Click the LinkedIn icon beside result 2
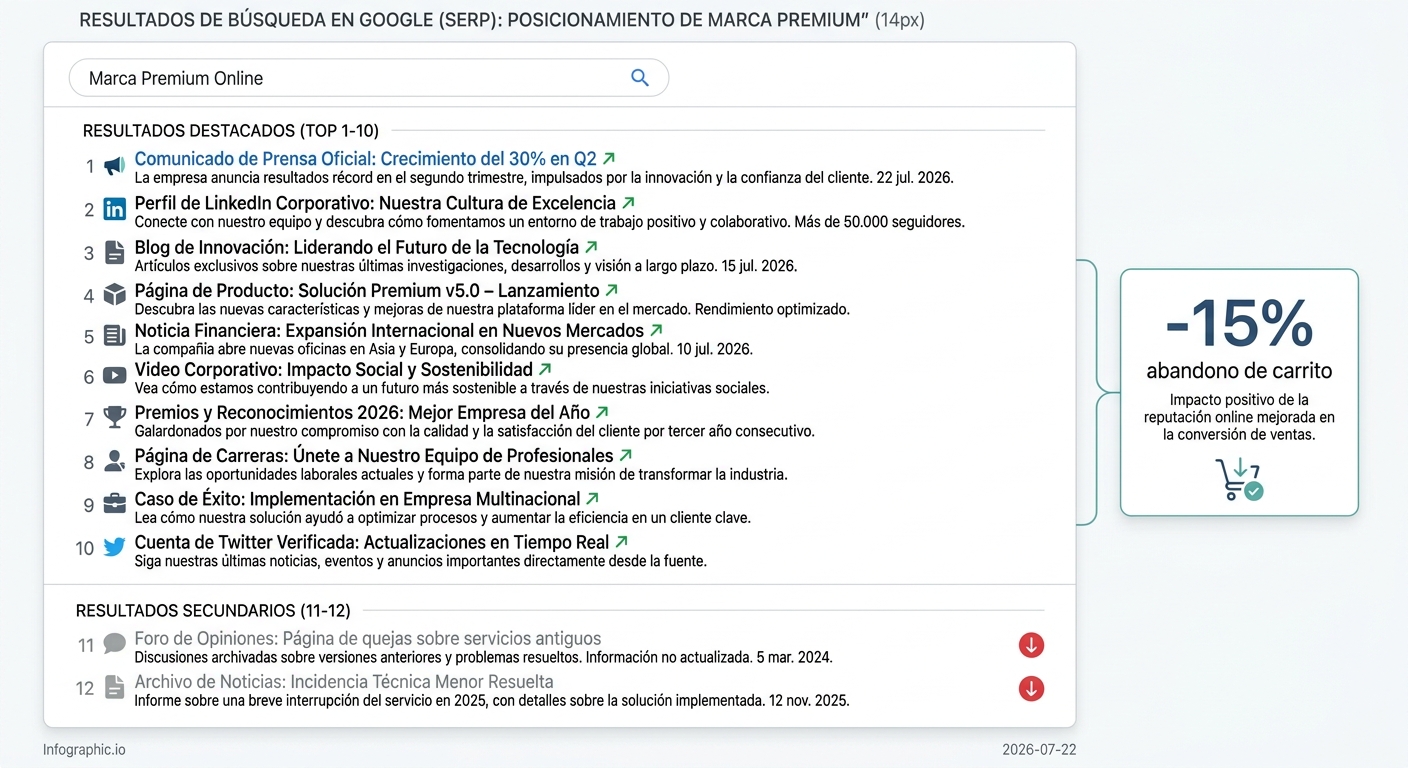 click(114, 209)
